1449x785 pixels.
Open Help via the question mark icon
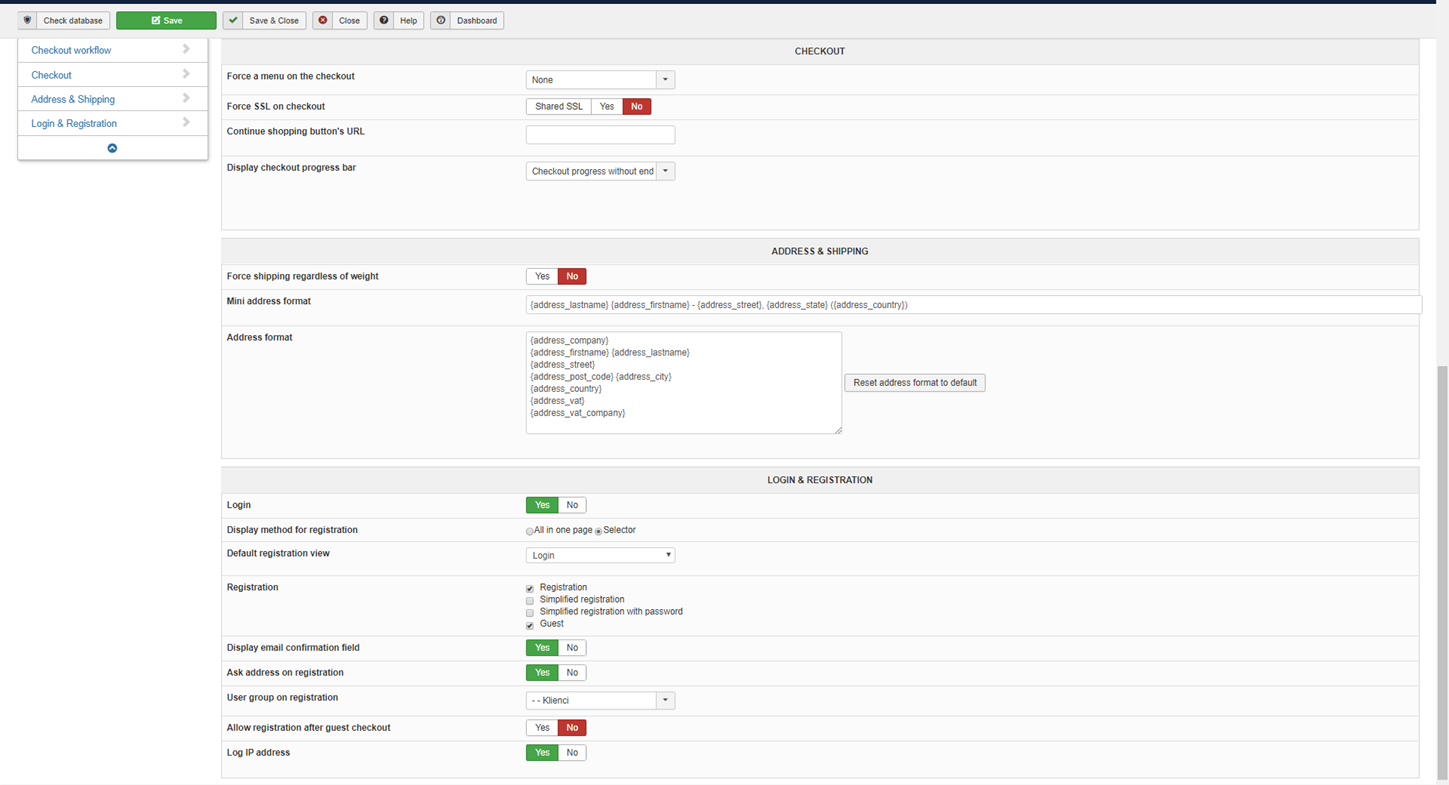[384, 20]
